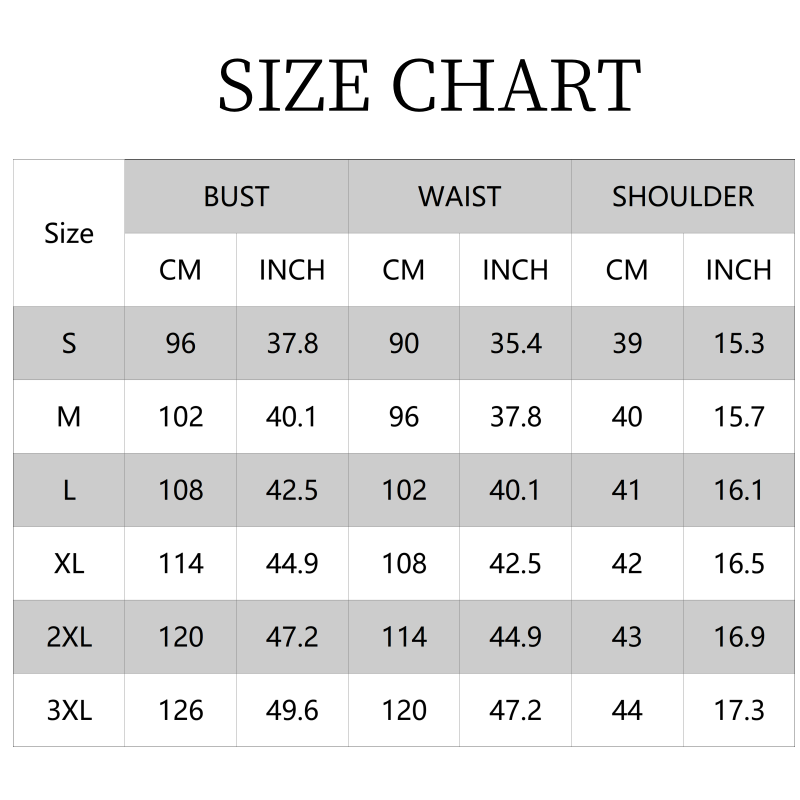Select the 35.4 waist inch cell
The image size is (800, 800).
pos(515,343)
